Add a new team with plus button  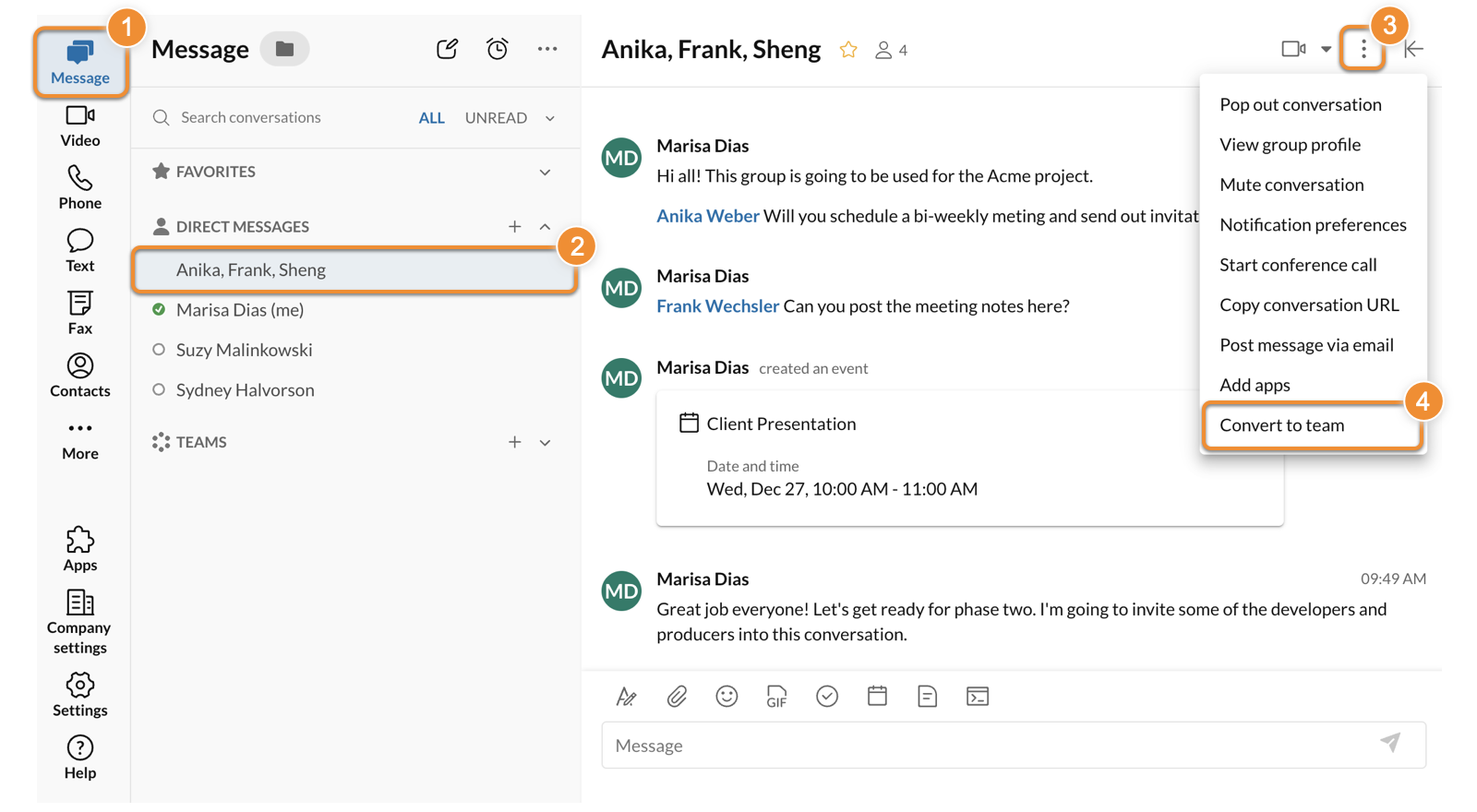click(x=514, y=443)
